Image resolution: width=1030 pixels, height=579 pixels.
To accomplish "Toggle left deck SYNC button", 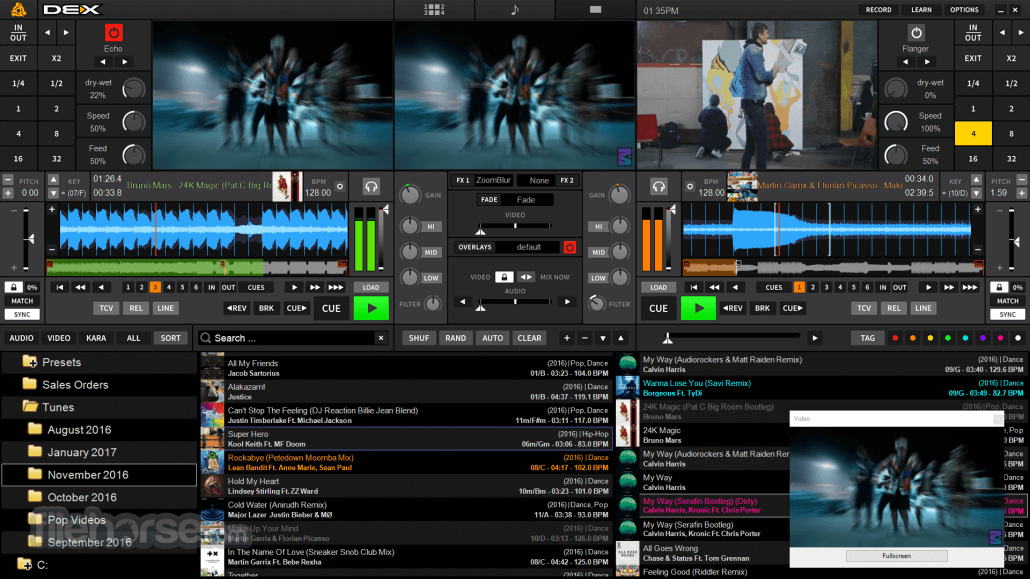I will click(x=22, y=314).
